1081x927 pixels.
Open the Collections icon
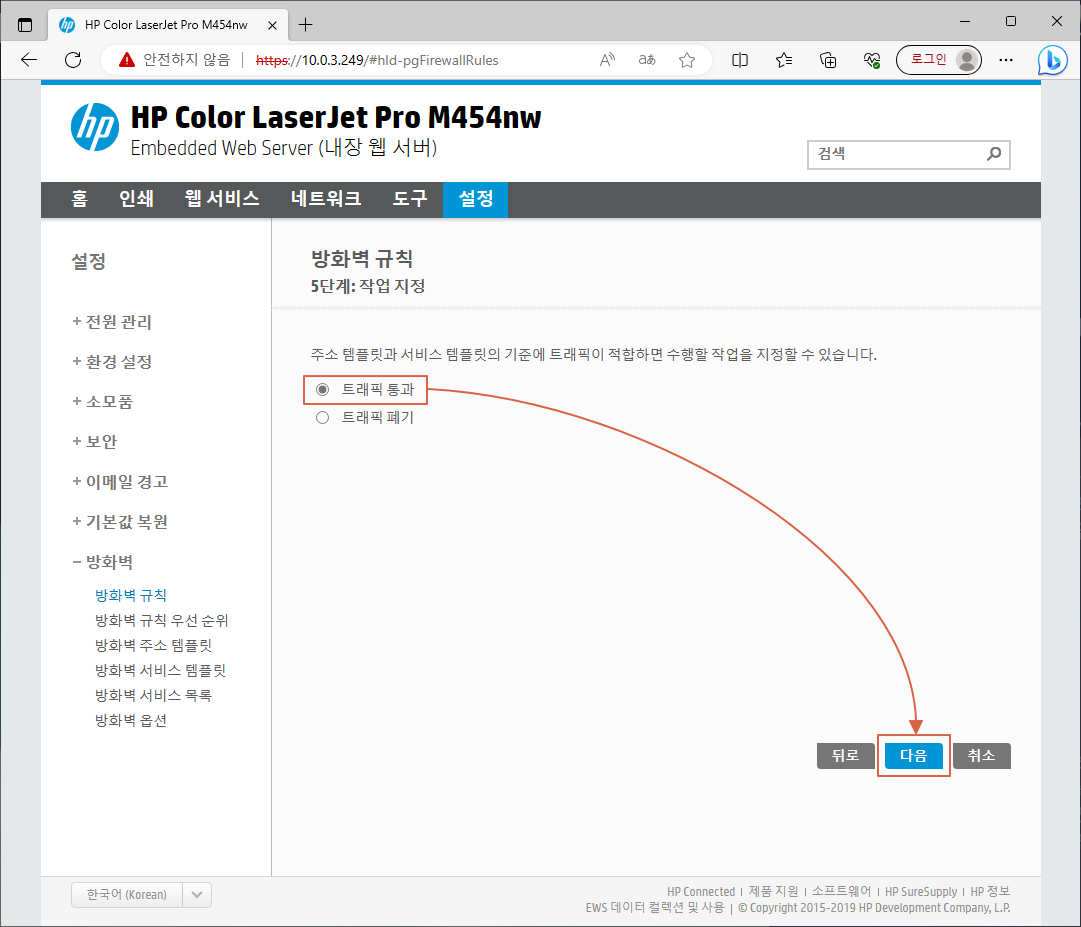click(x=828, y=60)
